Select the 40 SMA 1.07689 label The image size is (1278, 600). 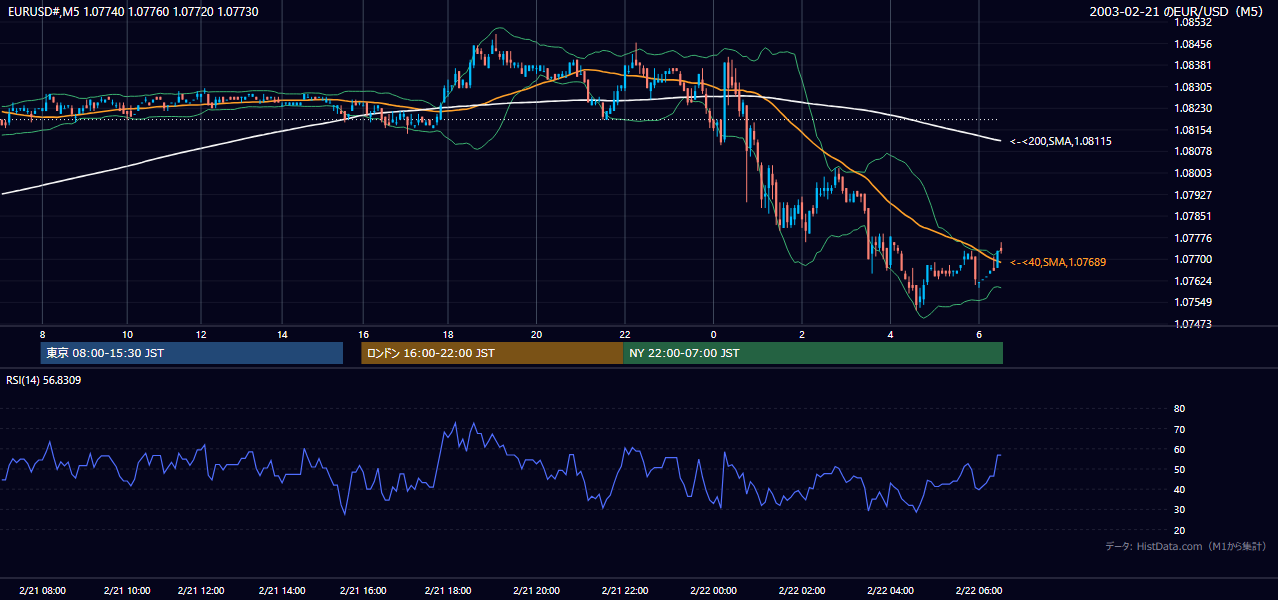click(1058, 262)
